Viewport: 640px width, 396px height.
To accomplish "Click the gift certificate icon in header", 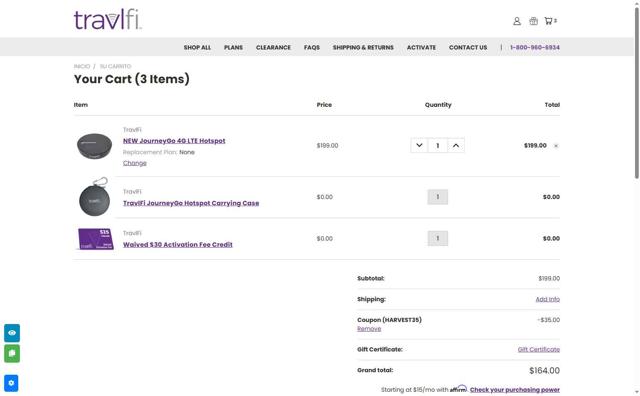I will [x=533, y=21].
